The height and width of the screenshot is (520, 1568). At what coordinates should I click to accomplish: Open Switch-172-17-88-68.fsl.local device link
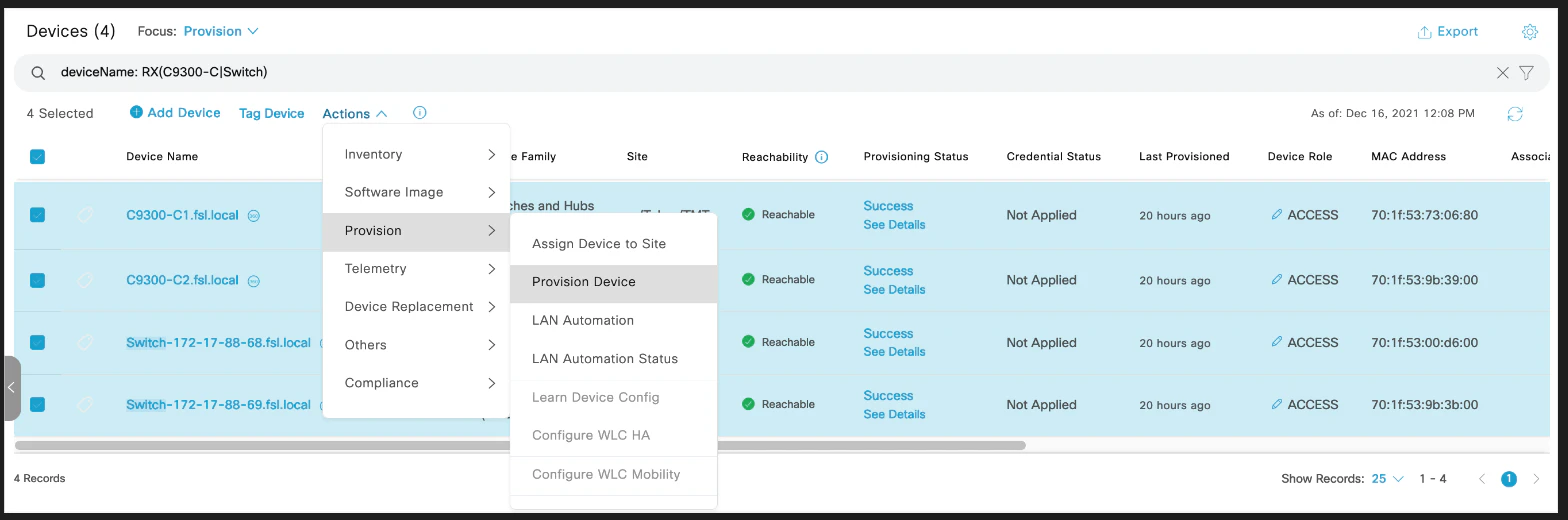click(218, 343)
